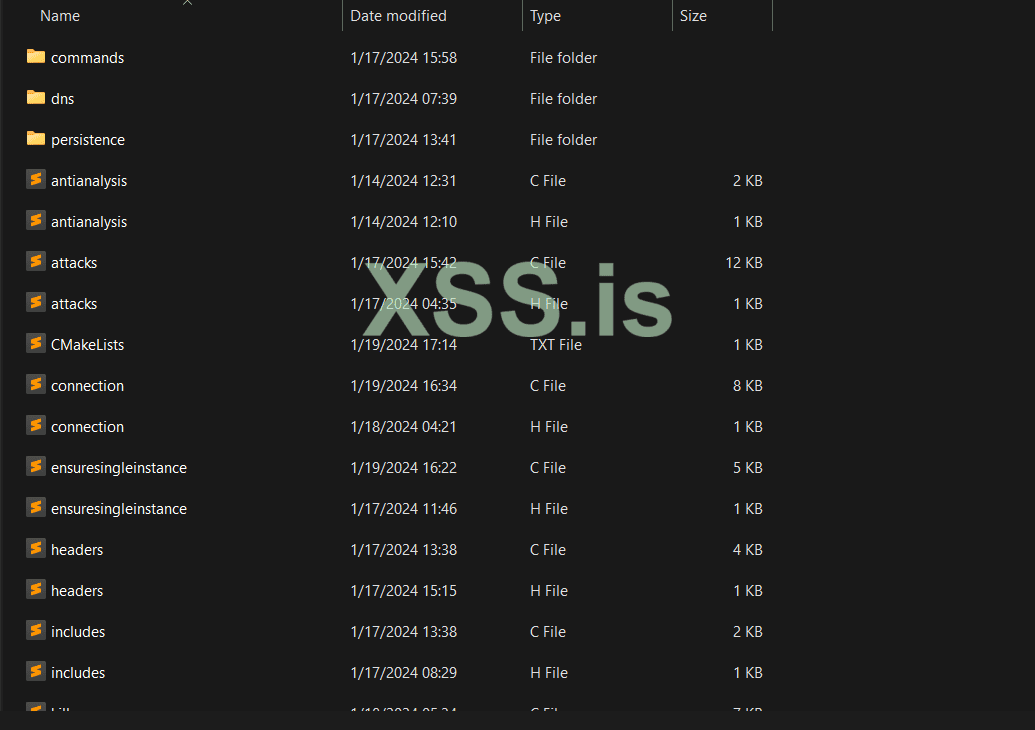Select the attacks H File icon
1035x730 pixels.
click(x=36, y=302)
